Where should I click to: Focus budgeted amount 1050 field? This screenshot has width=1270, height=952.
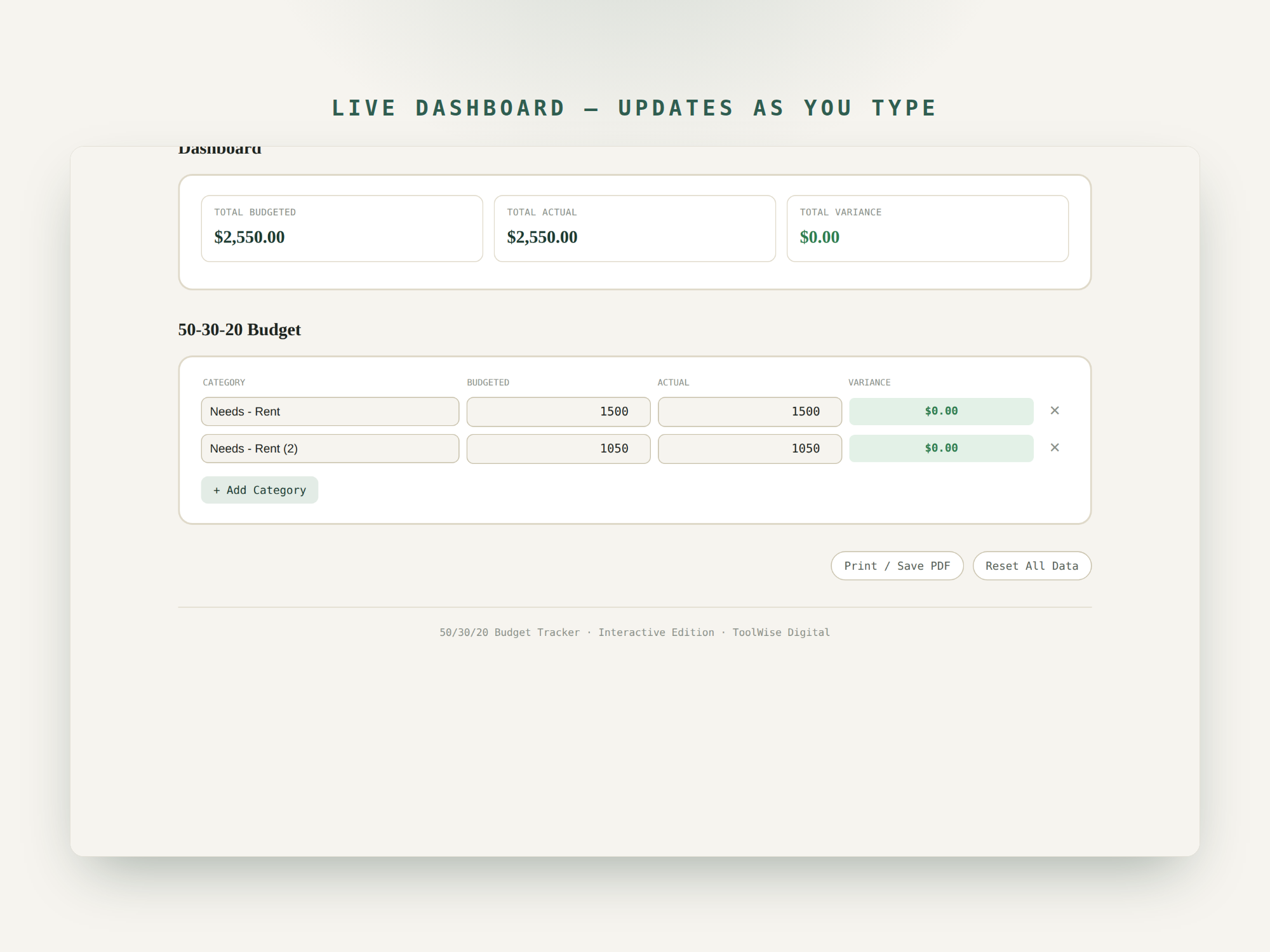point(559,448)
